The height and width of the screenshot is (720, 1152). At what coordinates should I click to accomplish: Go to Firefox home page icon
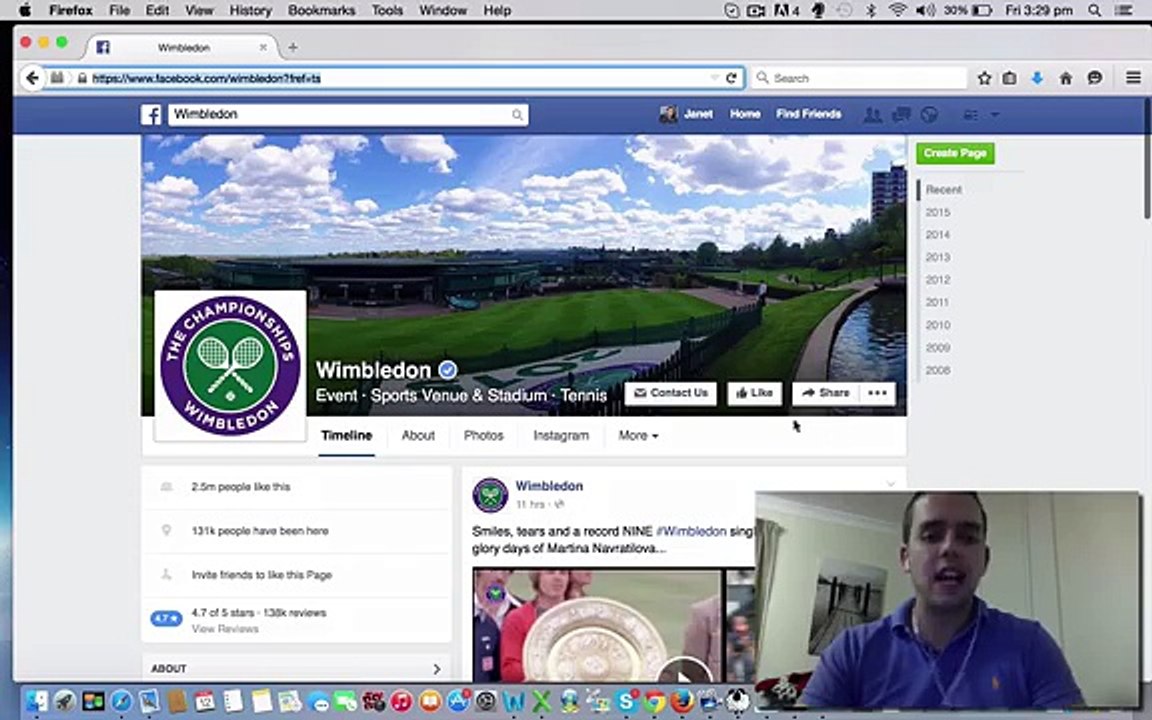1065,78
